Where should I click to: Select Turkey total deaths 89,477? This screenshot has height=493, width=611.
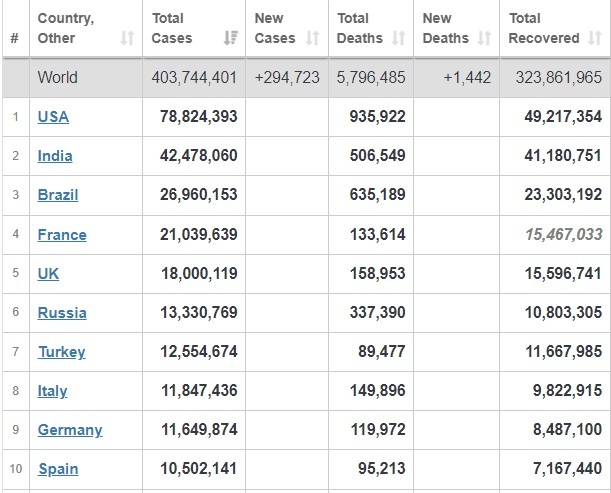tap(381, 352)
